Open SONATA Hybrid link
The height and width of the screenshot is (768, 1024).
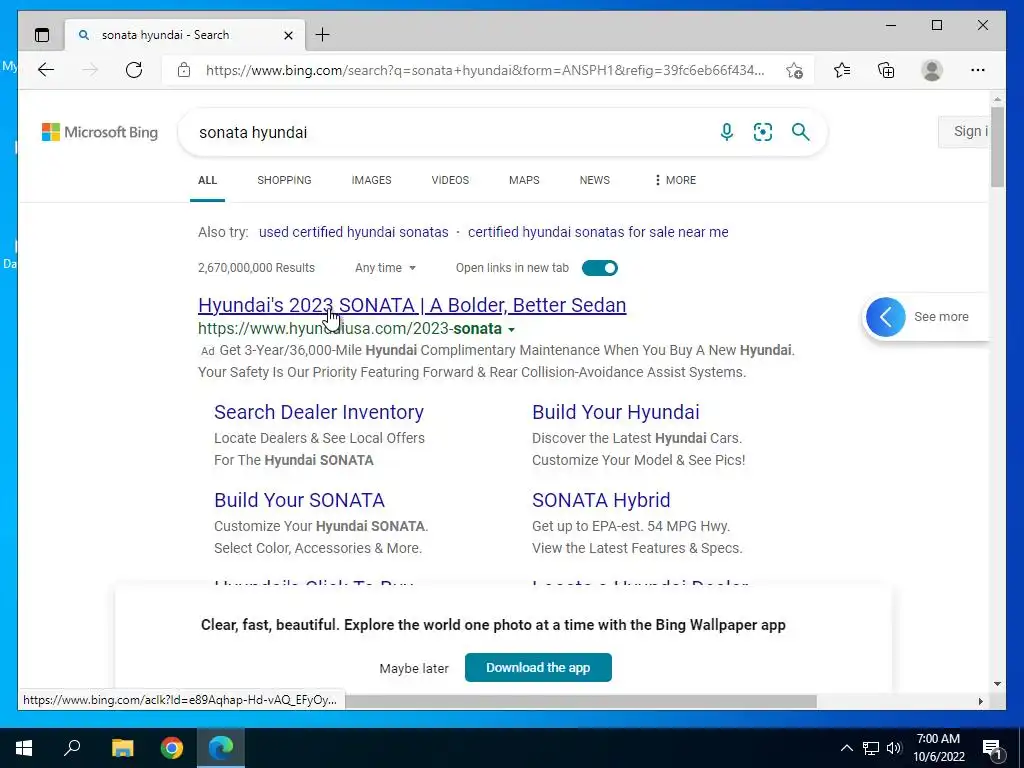[x=601, y=500]
